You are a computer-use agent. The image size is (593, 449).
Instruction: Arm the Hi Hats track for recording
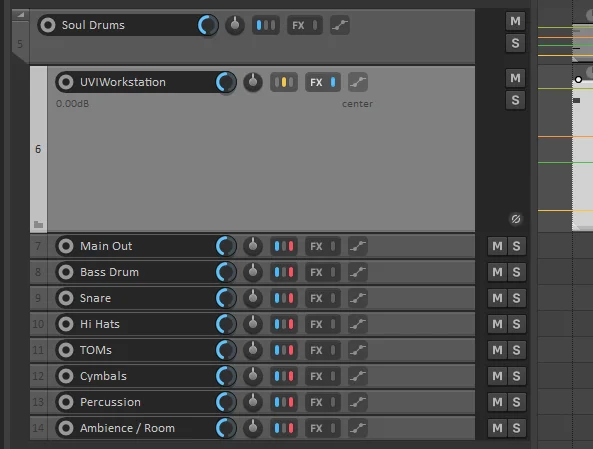(x=66, y=324)
